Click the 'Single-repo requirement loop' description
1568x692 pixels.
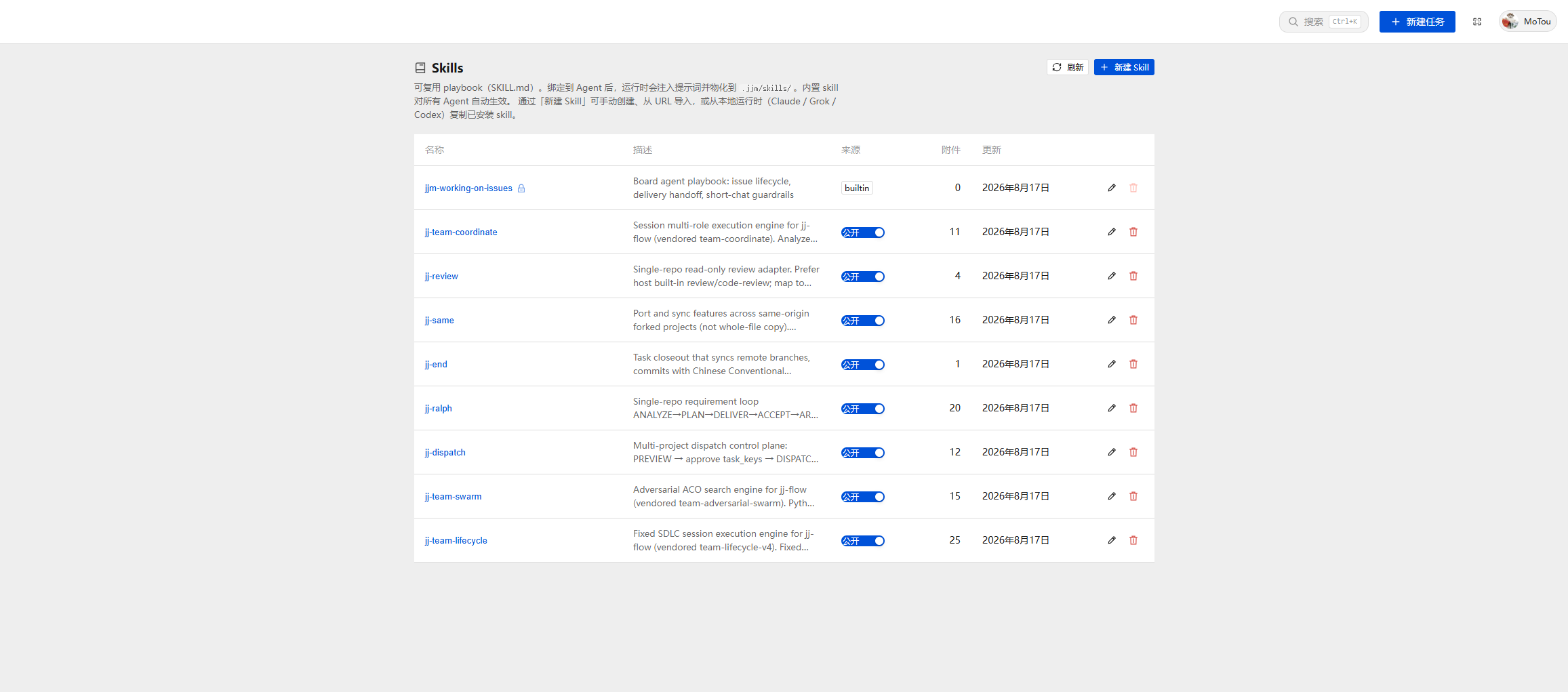725,408
